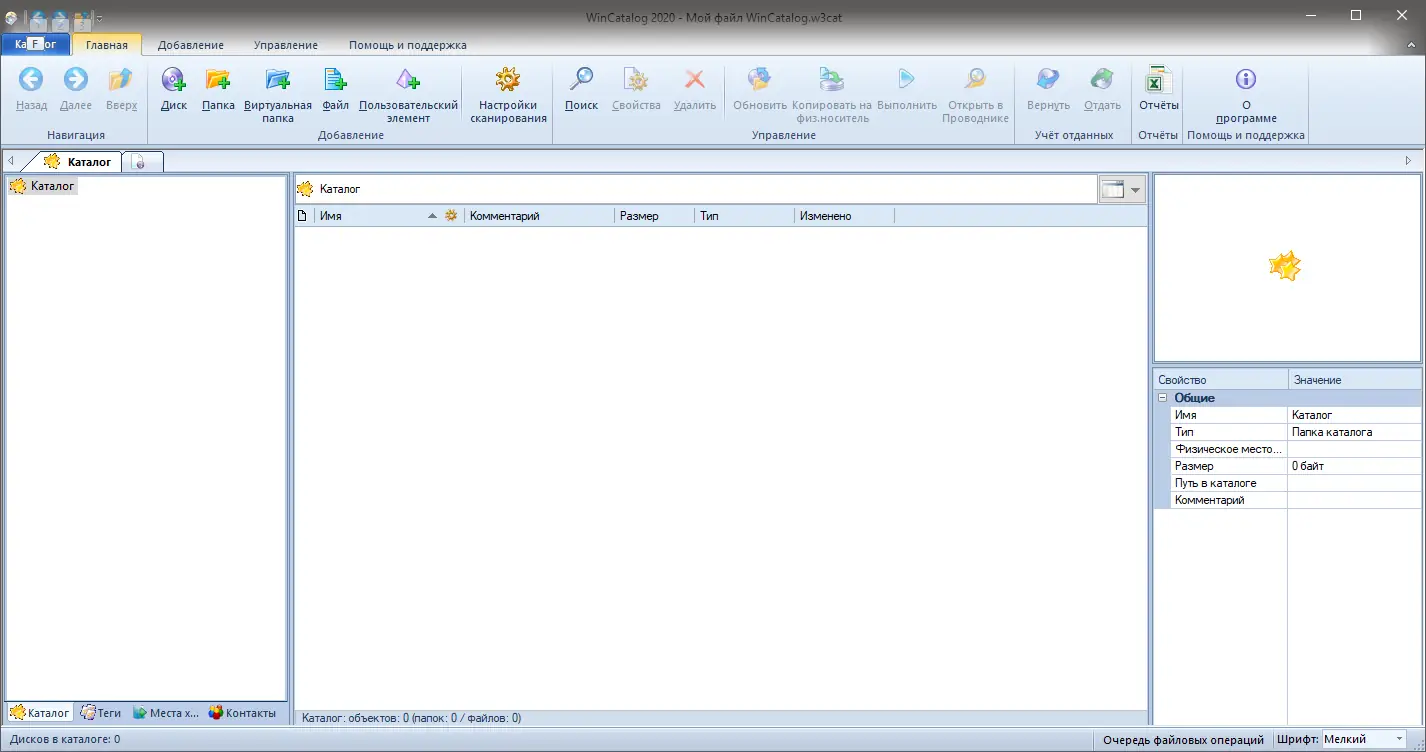Click the star preview image in top-right panel

tap(1285, 266)
